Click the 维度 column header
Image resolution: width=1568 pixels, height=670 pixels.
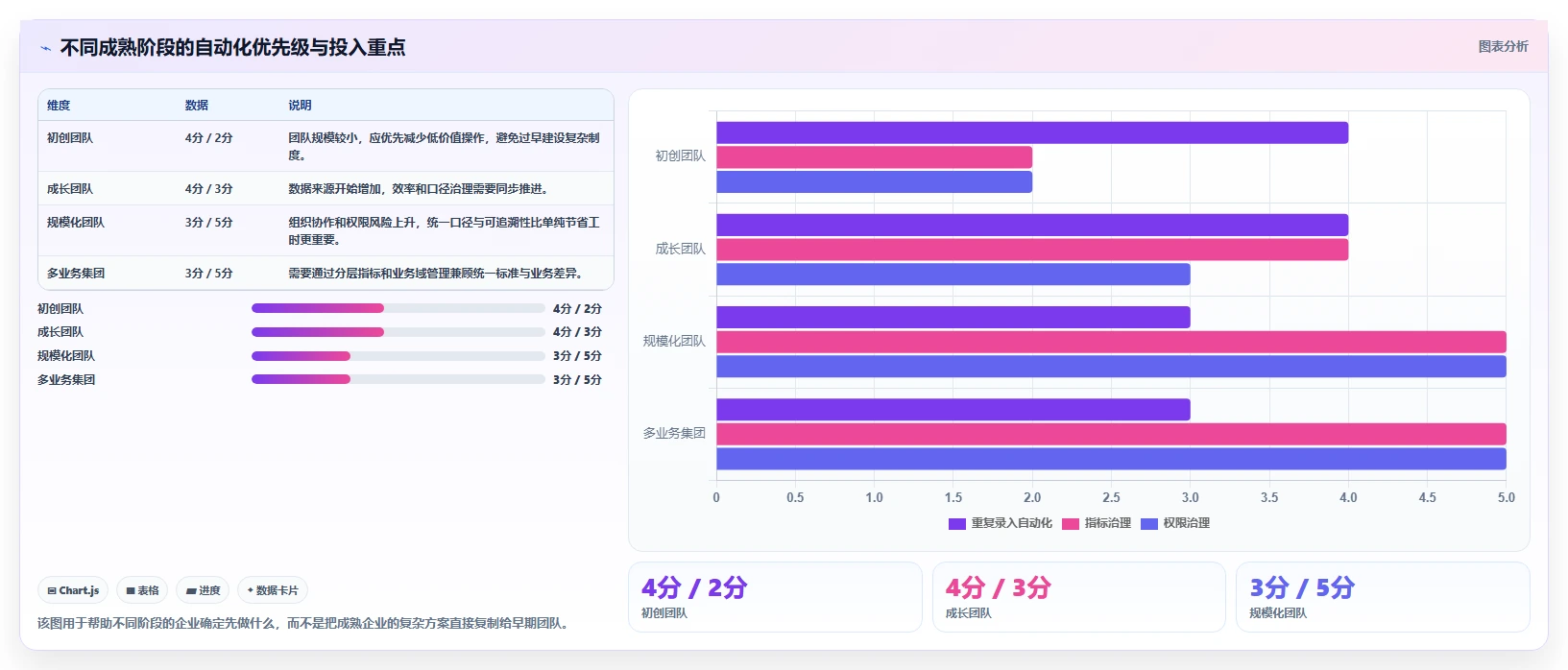(59, 106)
